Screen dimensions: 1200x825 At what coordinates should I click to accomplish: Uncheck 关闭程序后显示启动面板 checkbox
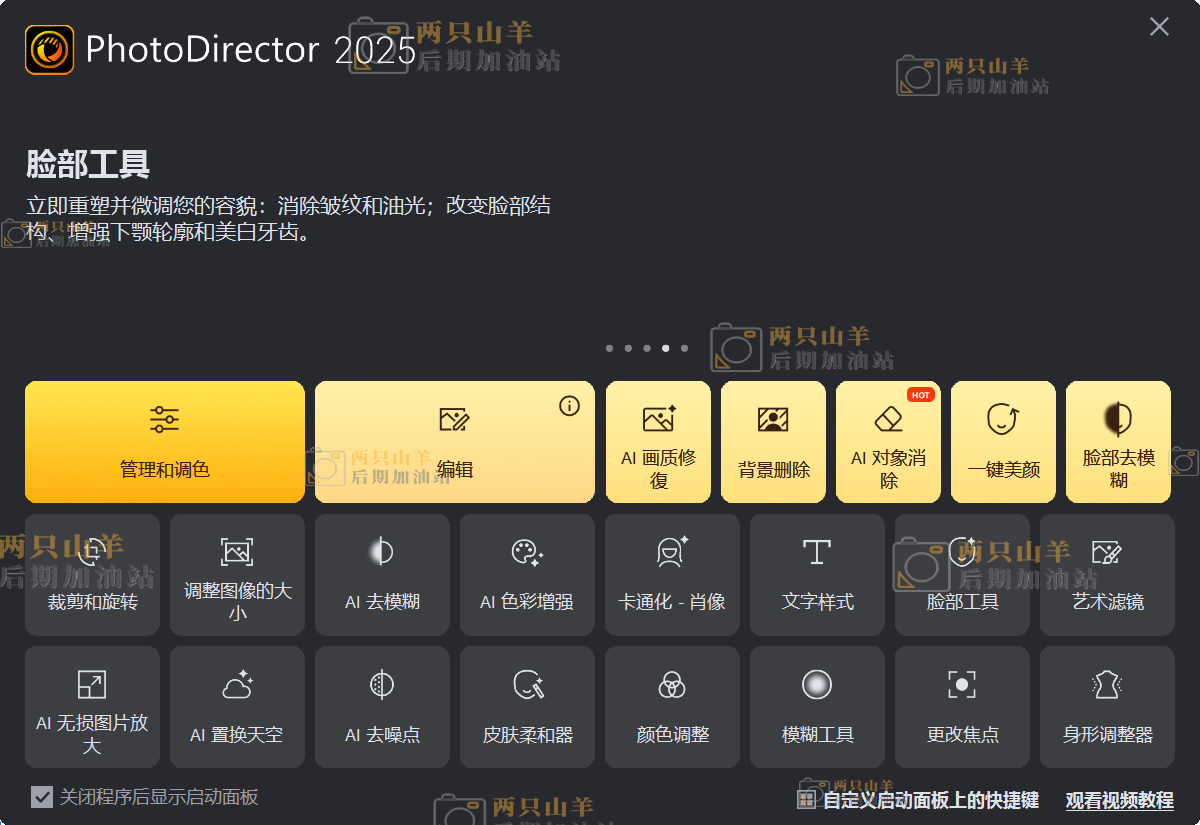[42, 797]
